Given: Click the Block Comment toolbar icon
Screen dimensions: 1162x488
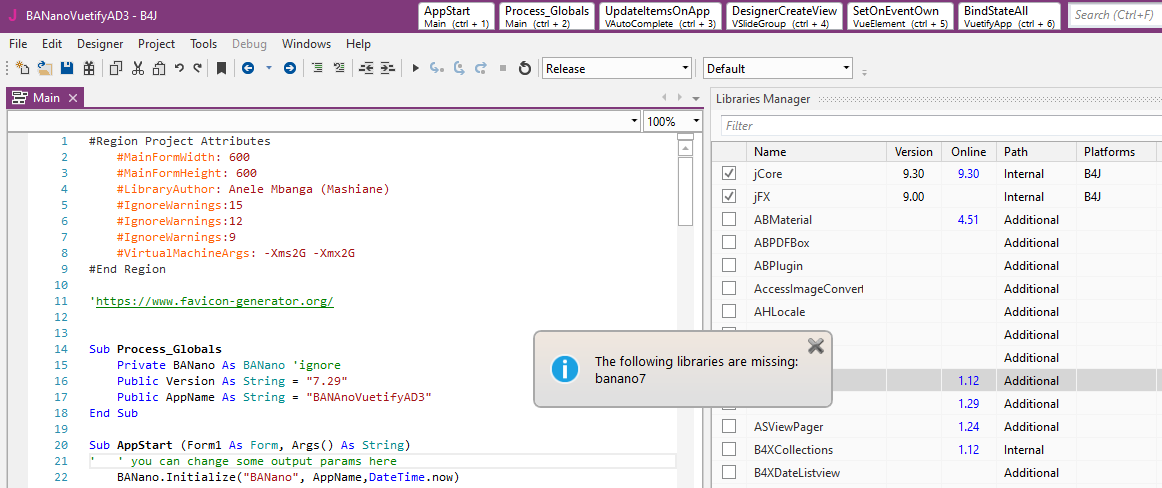Looking at the screenshot, I should click(x=317, y=68).
